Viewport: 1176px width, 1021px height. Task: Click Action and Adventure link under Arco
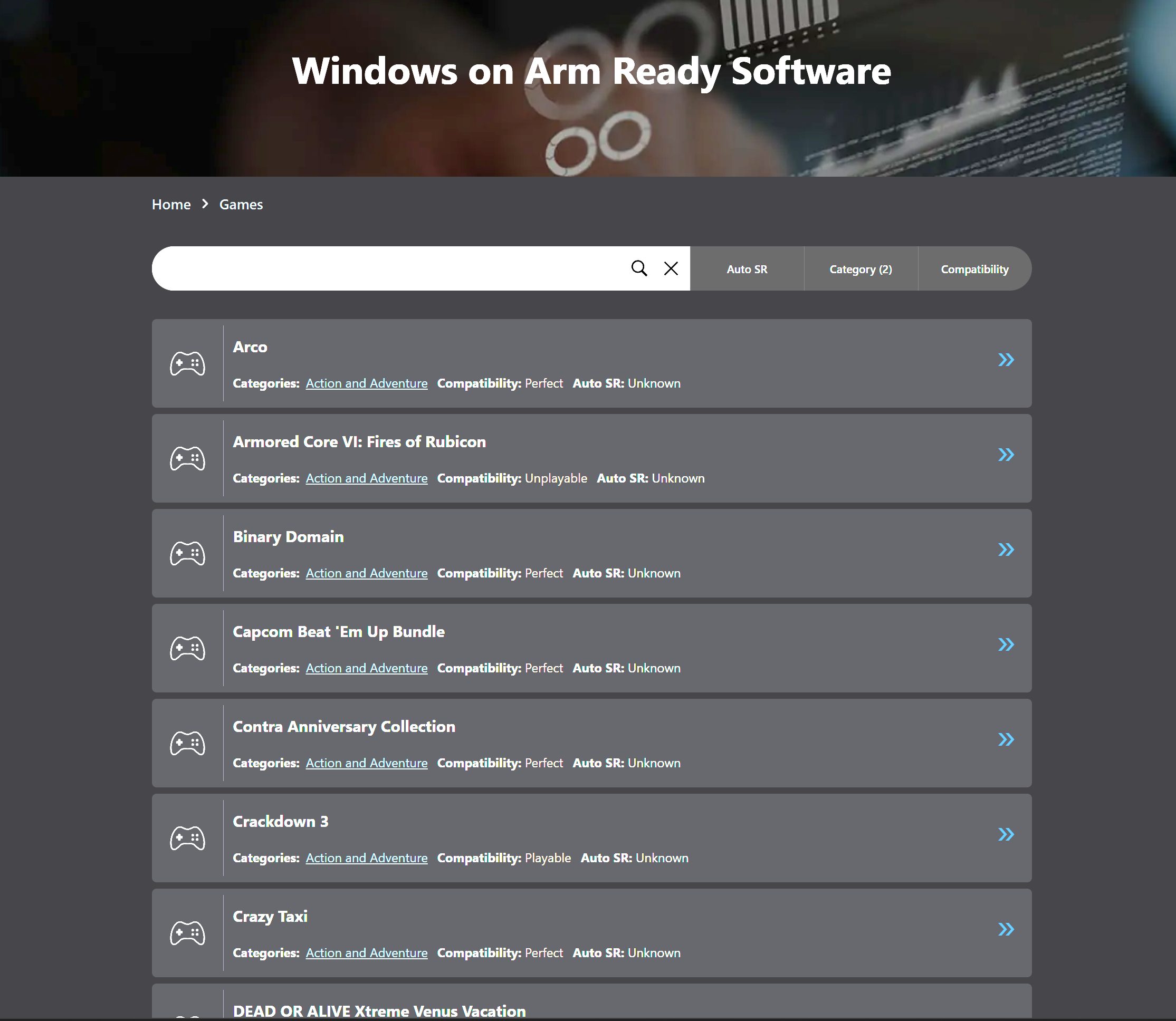tap(367, 383)
